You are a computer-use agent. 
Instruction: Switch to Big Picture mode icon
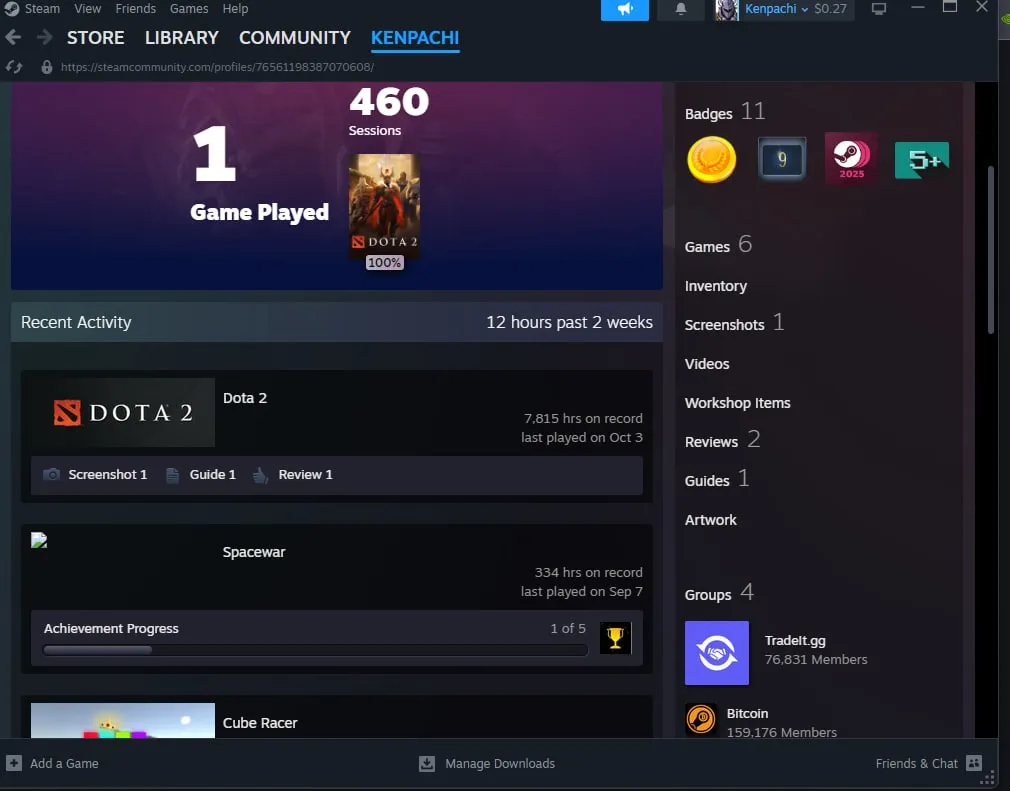click(879, 9)
